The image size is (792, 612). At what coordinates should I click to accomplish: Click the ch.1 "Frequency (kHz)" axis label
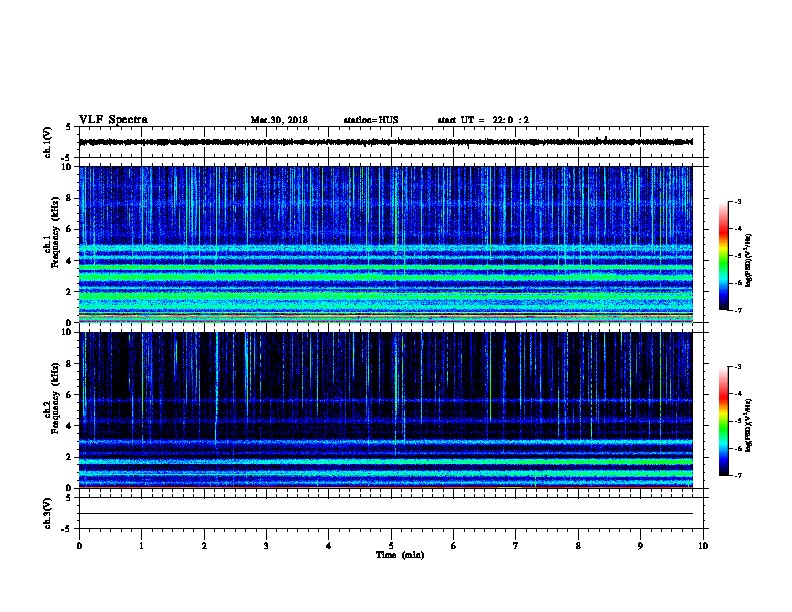click(55, 232)
